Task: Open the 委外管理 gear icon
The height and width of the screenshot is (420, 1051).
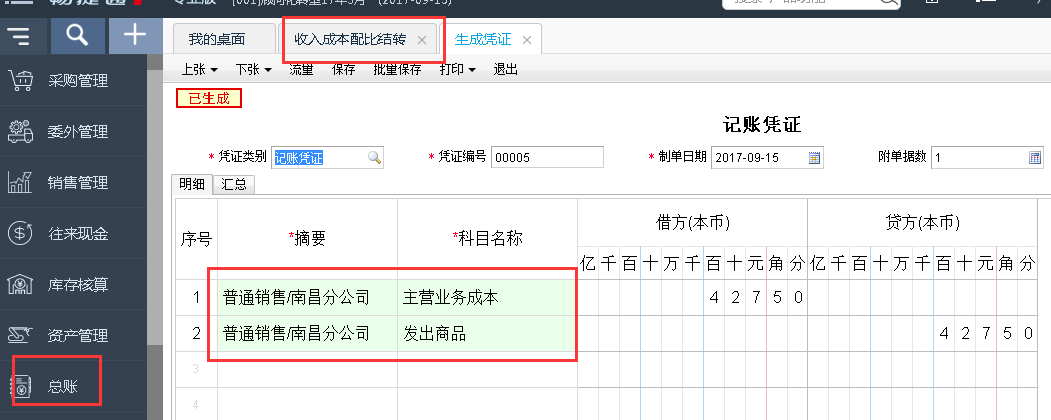Action: coord(21,132)
